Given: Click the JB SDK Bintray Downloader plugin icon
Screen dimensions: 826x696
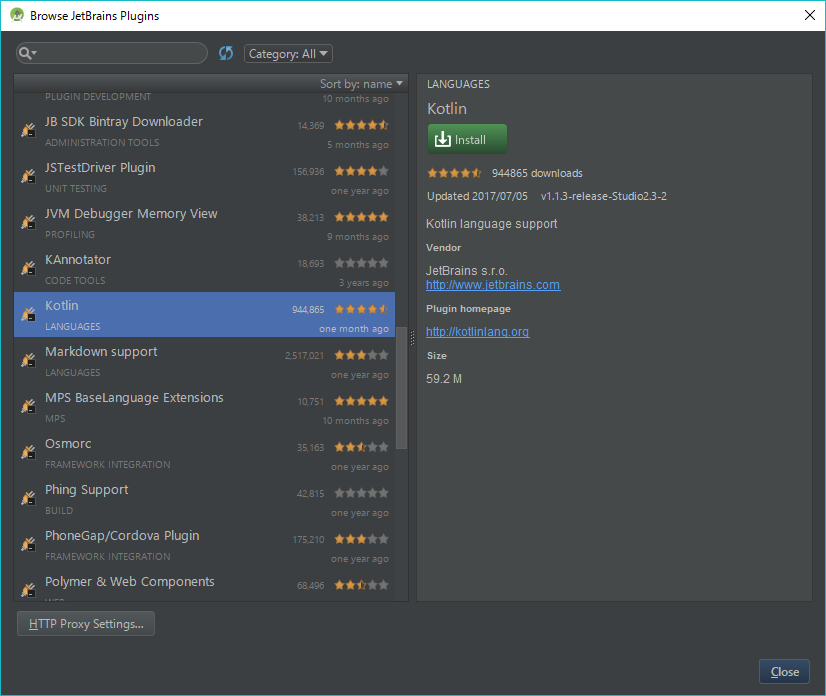Looking at the screenshot, I should point(28,130).
